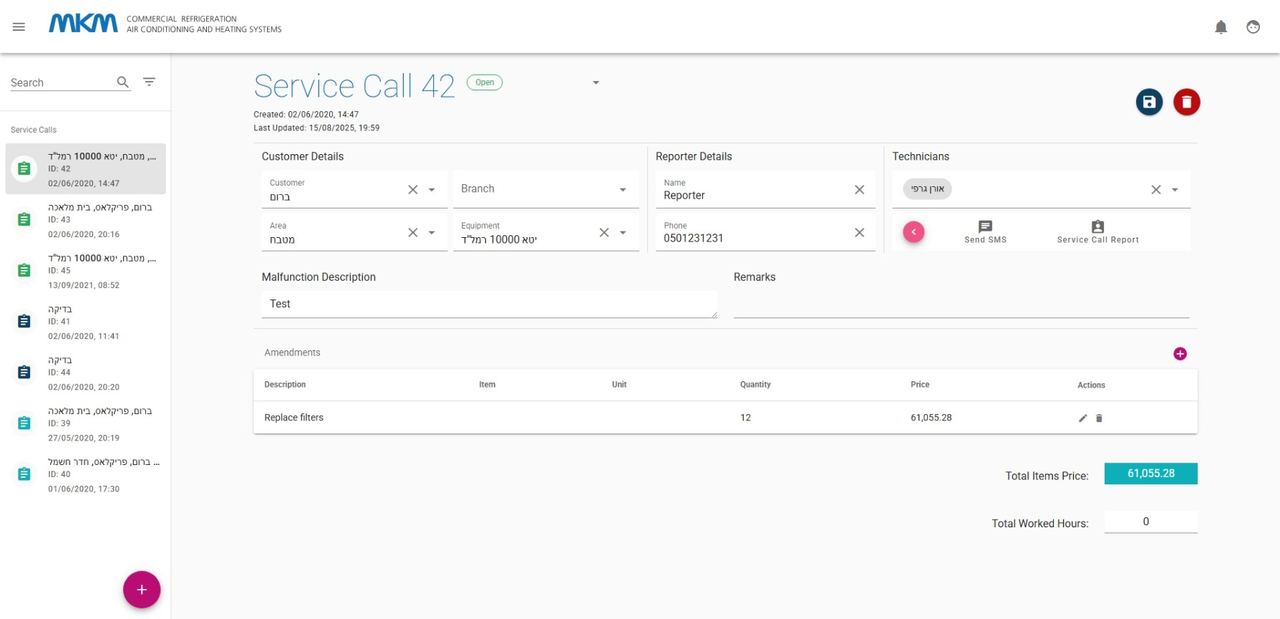Clear the Equipment field

[604, 233]
